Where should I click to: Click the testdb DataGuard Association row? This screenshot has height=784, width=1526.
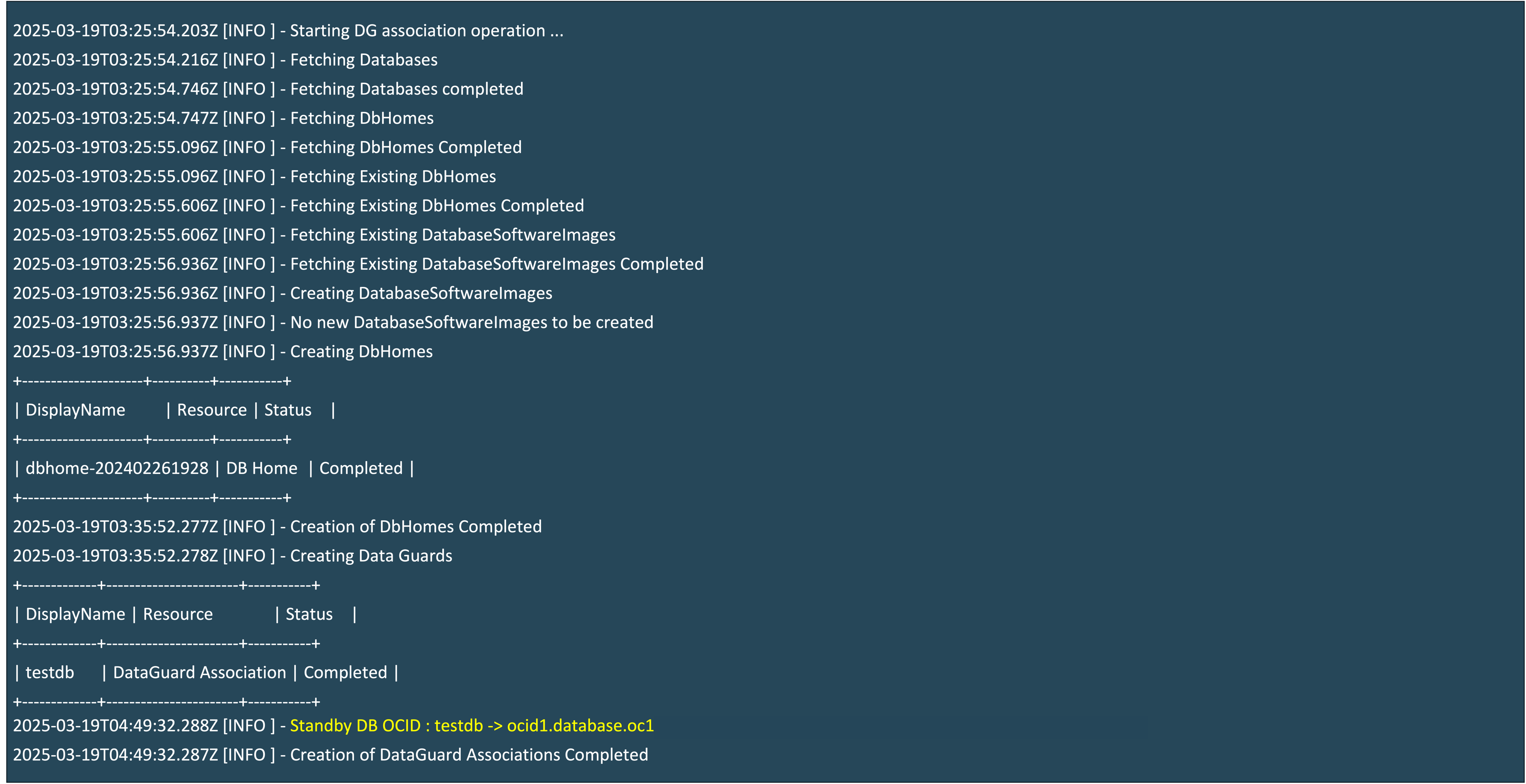(x=206, y=672)
